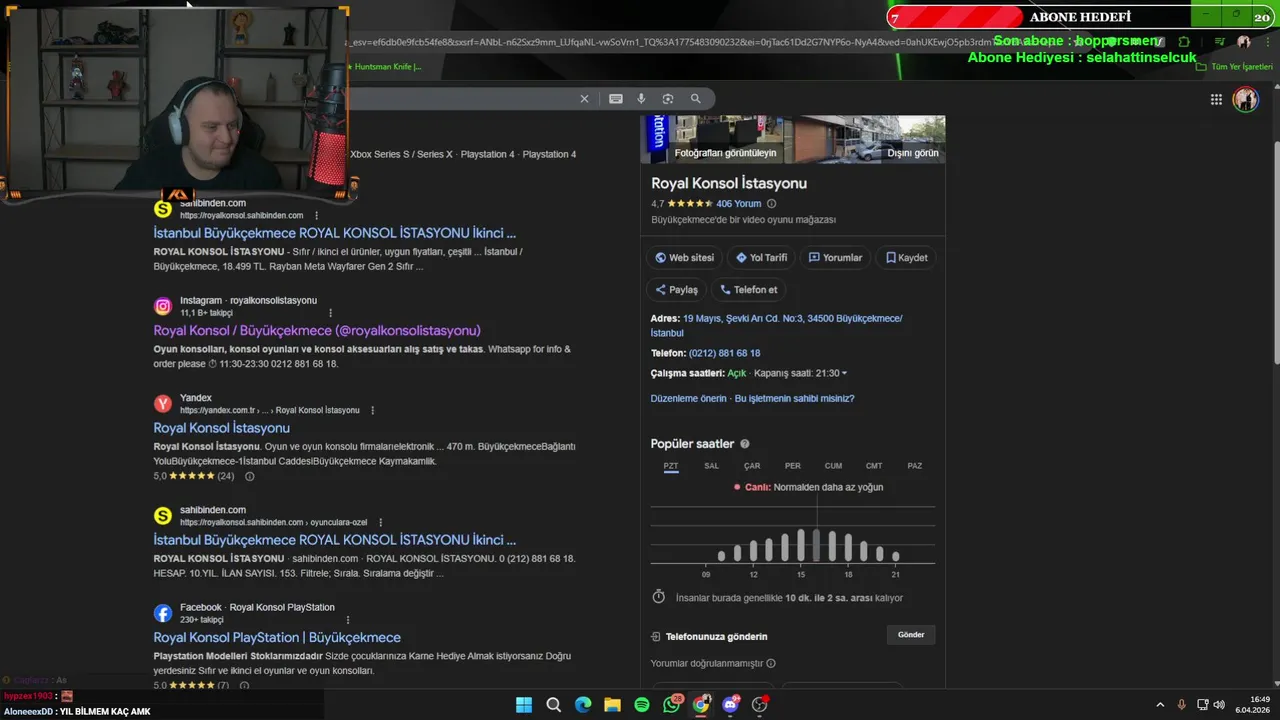The height and width of the screenshot is (720, 1280).
Task: Show hidden system tray icons
Action: pos(1160,705)
